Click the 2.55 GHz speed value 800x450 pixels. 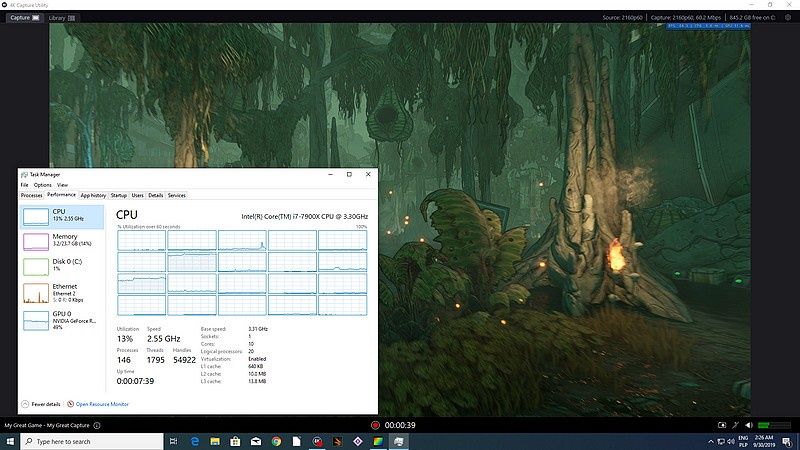(x=163, y=339)
